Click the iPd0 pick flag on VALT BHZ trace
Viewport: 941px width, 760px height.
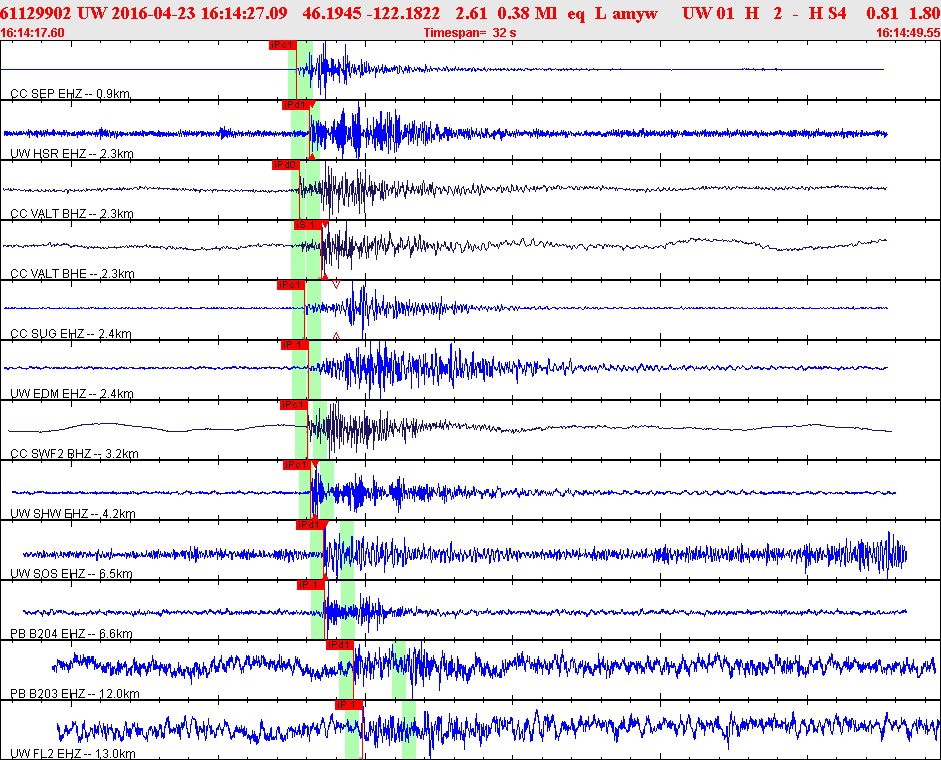(x=285, y=165)
